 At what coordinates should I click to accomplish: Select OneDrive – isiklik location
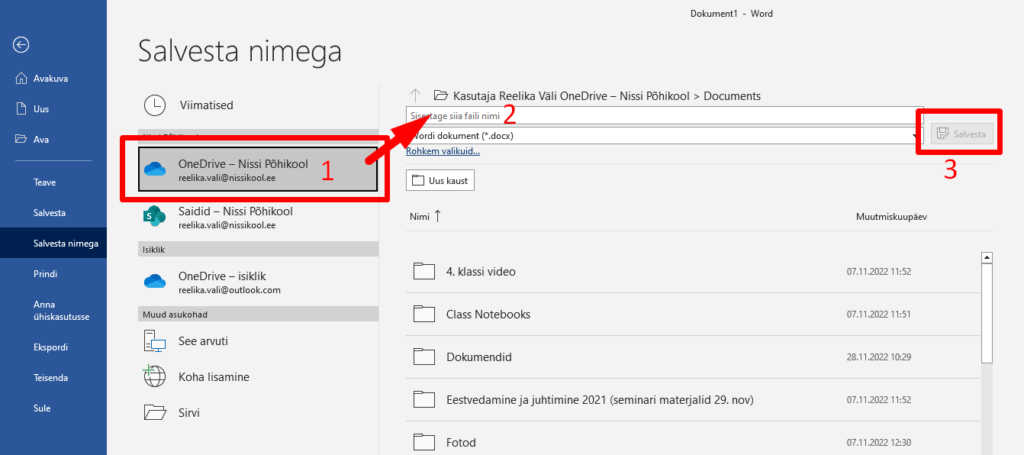tap(259, 281)
